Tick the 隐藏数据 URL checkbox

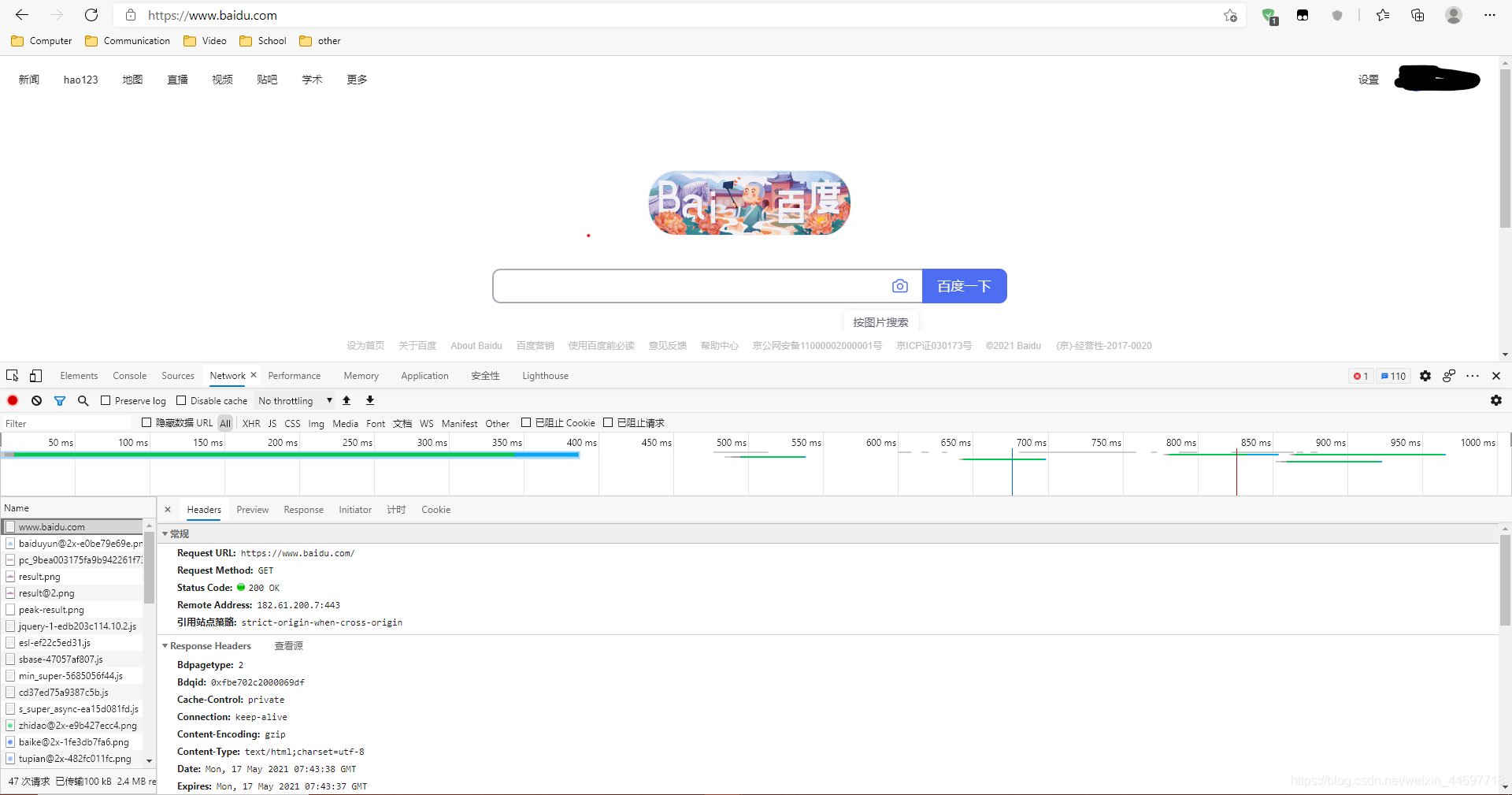pyautogui.click(x=146, y=422)
